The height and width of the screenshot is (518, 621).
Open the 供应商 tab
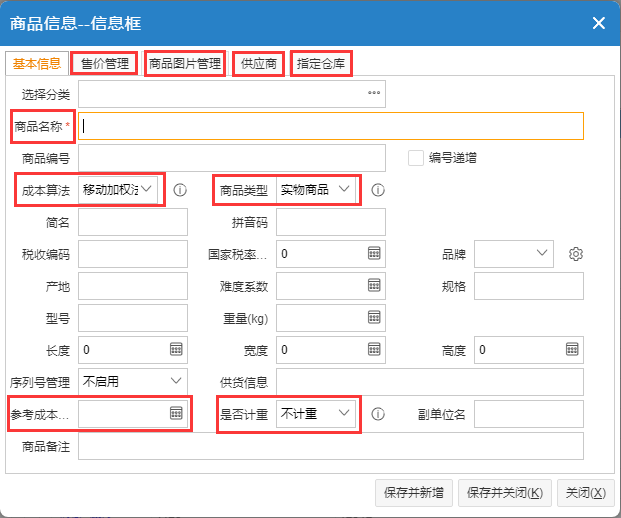[259, 63]
